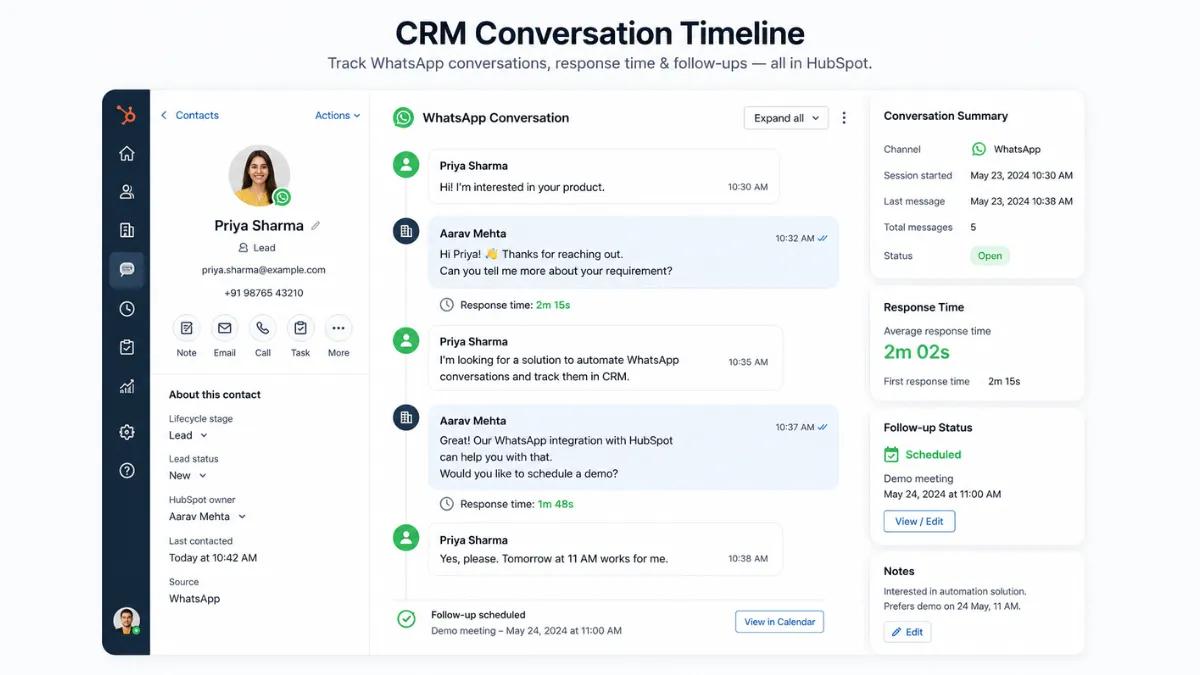
Task: Click the Scheduled calendar check icon
Action: tap(892, 455)
